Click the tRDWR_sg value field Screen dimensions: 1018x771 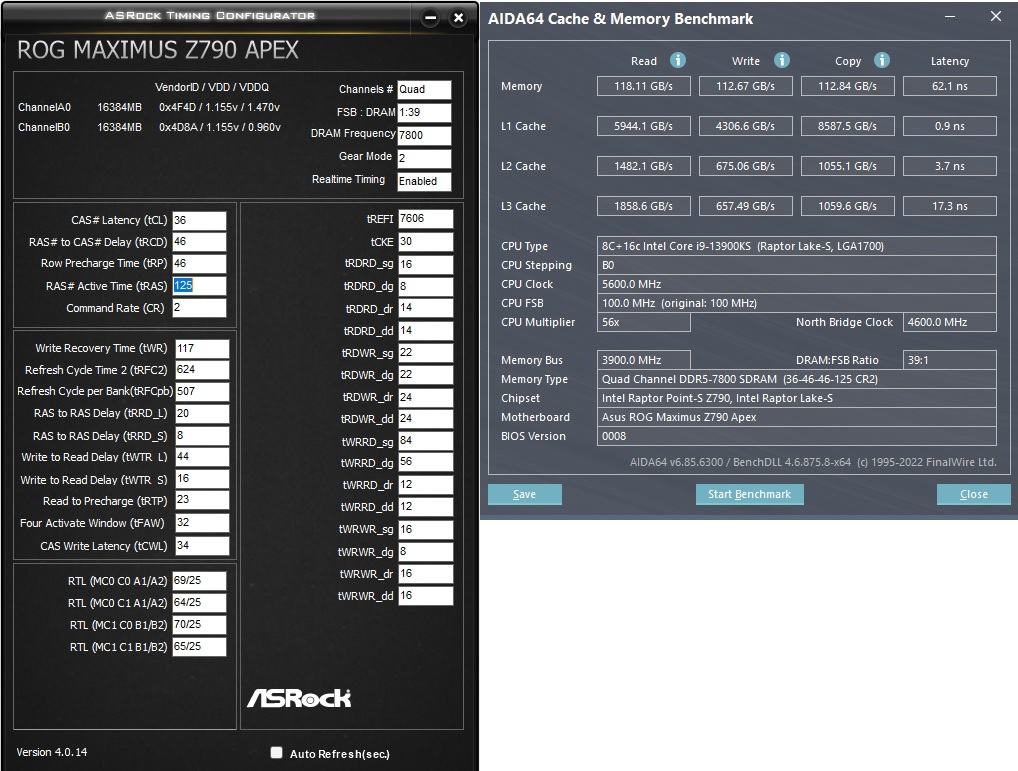click(425, 353)
